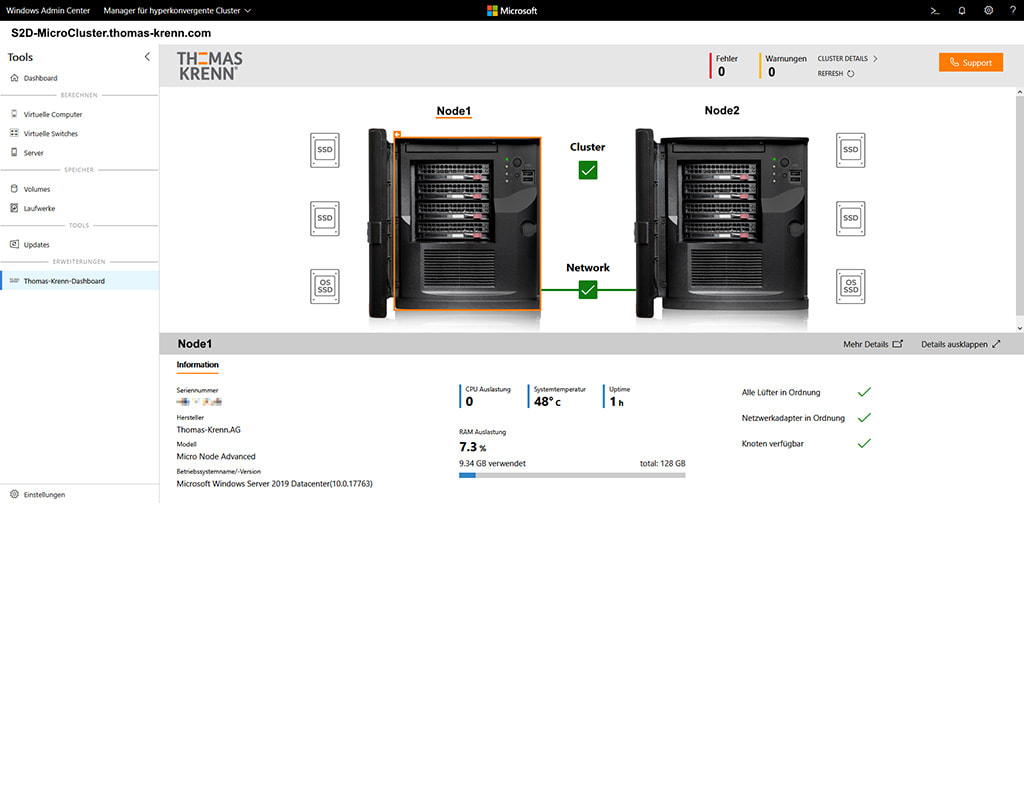Click the Node2 server image
Screen dimensions: 1024x800
[722, 223]
